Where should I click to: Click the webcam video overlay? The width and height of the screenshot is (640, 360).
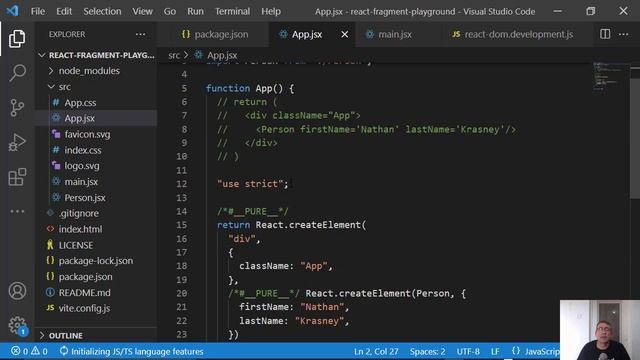click(600, 330)
